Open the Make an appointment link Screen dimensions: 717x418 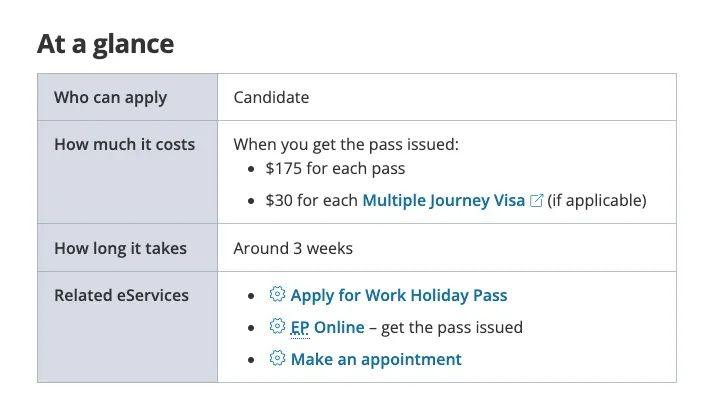375,360
